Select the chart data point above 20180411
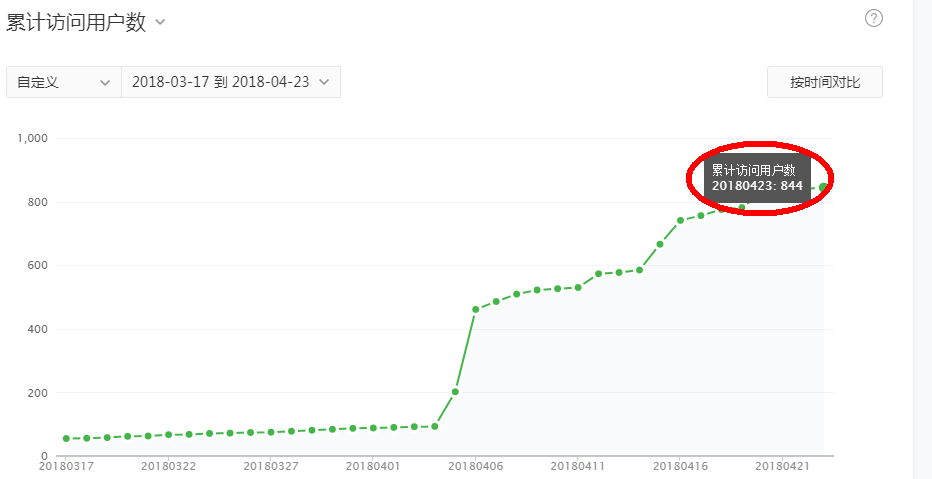Screen dimensions: 932x479 [x=578, y=287]
